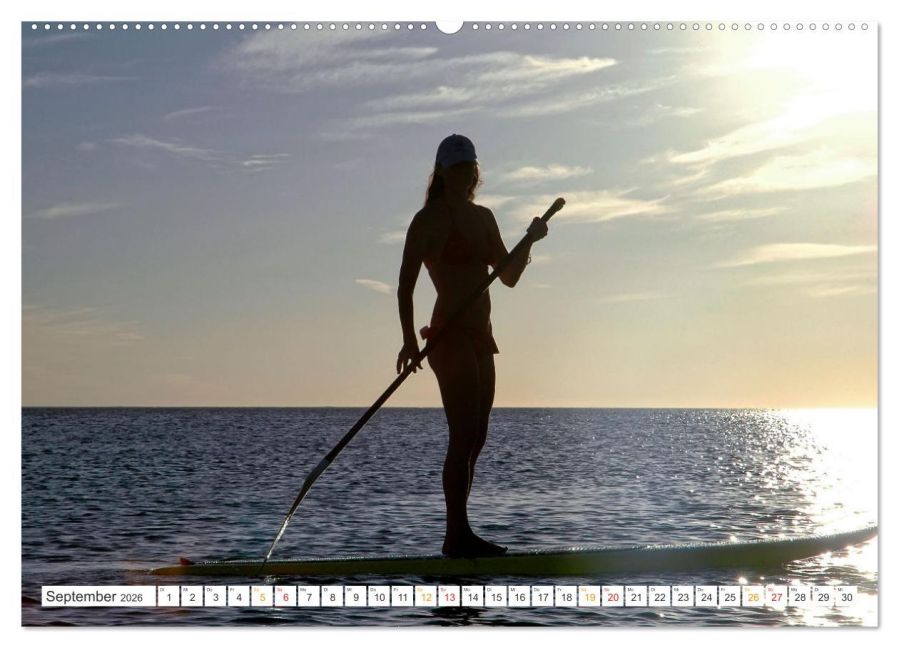
Task: Select Saturday 12 date box
Action: click(426, 596)
